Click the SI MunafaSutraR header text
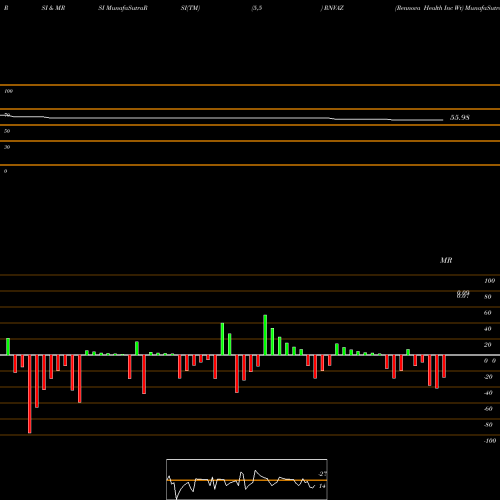The width and height of the screenshot is (500, 500). (x=123, y=8)
